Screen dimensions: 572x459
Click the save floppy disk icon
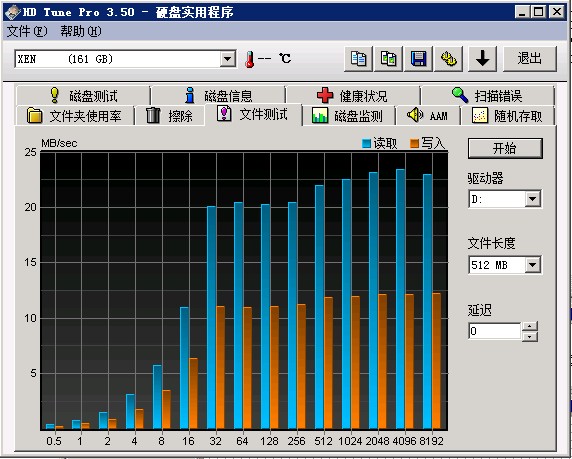click(x=418, y=58)
